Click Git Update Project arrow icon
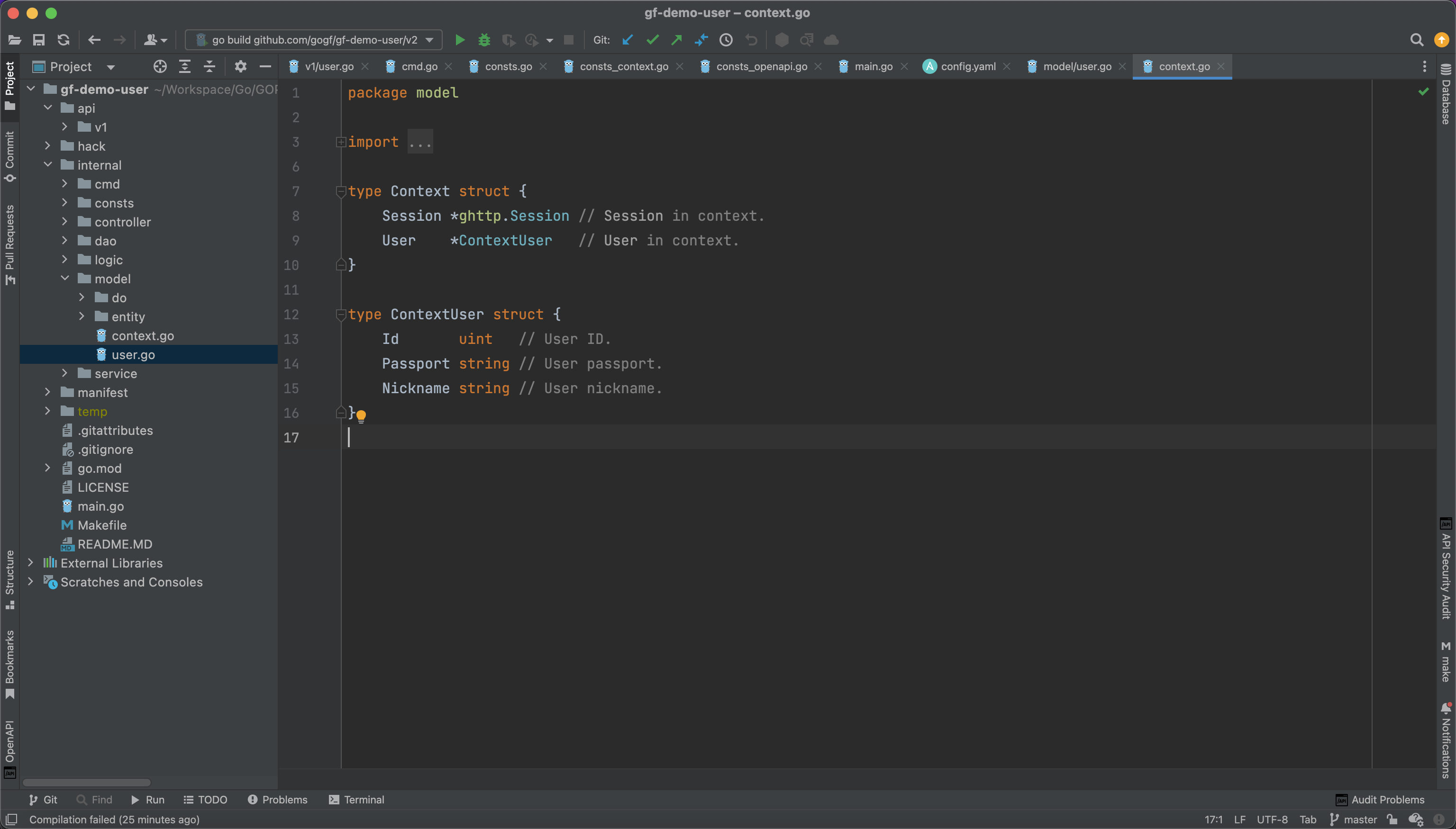Viewport: 1456px width, 829px height. point(628,40)
